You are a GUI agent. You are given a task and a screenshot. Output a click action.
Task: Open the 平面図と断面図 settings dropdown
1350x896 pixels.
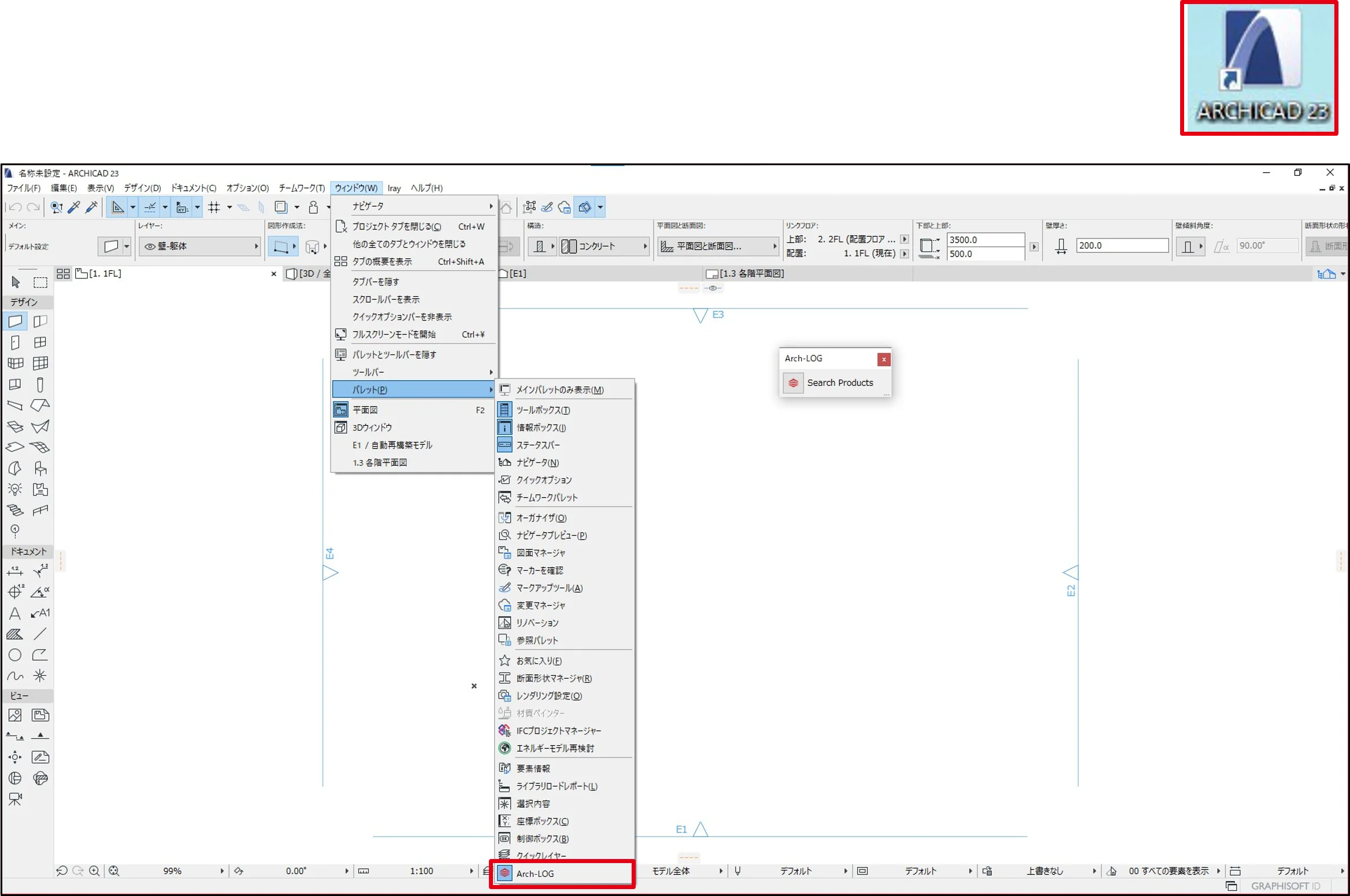[718, 246]
